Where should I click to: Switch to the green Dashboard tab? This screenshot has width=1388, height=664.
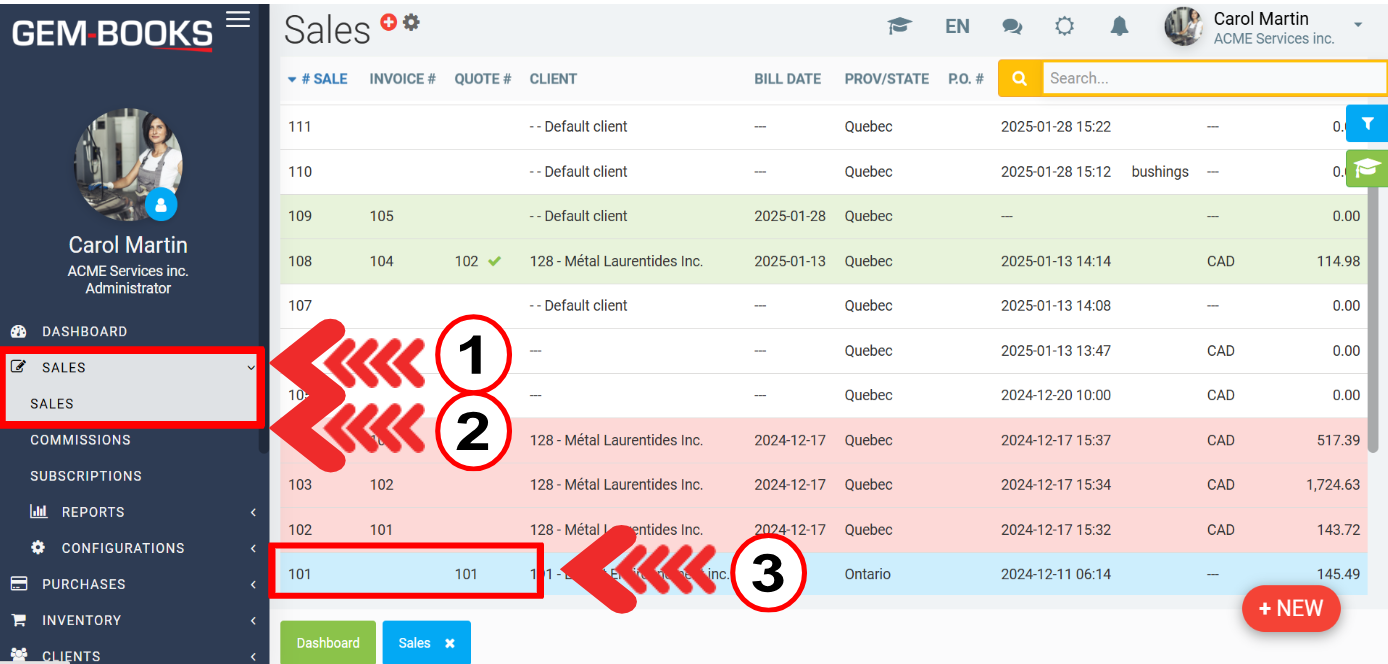coord(327,643)
